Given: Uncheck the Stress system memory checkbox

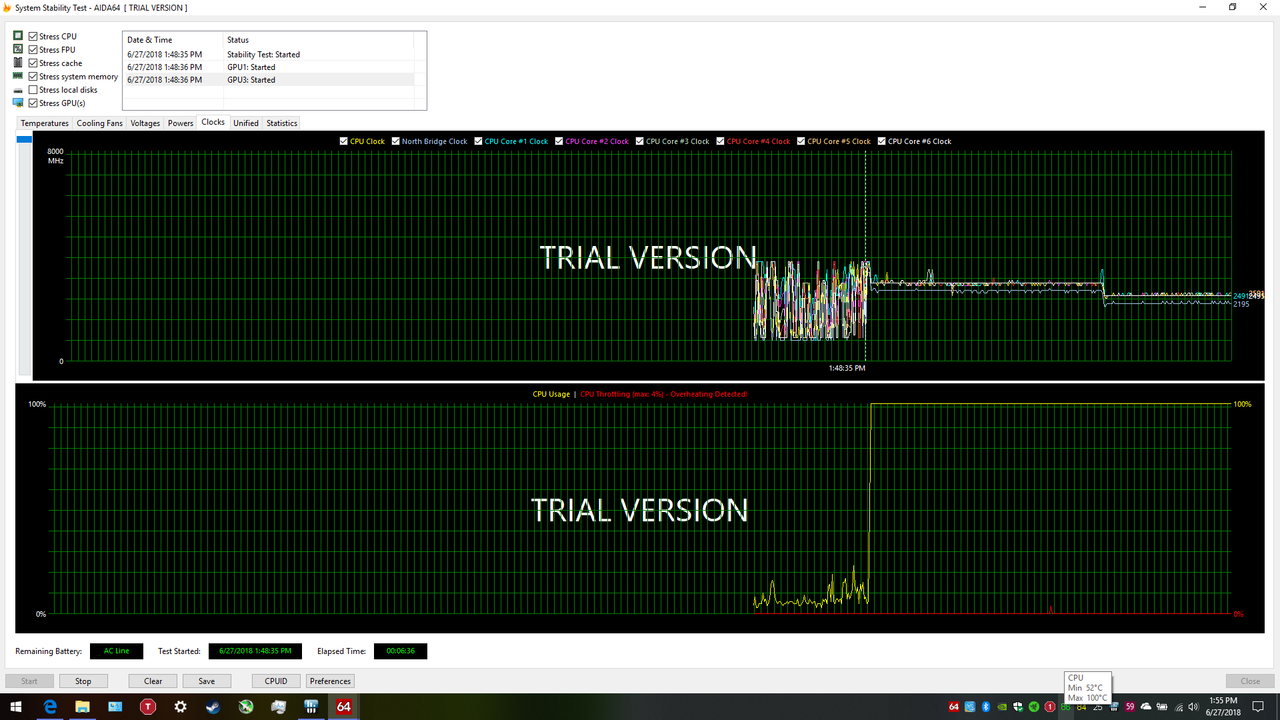Looking at the screenshot, I should [33, 76].
